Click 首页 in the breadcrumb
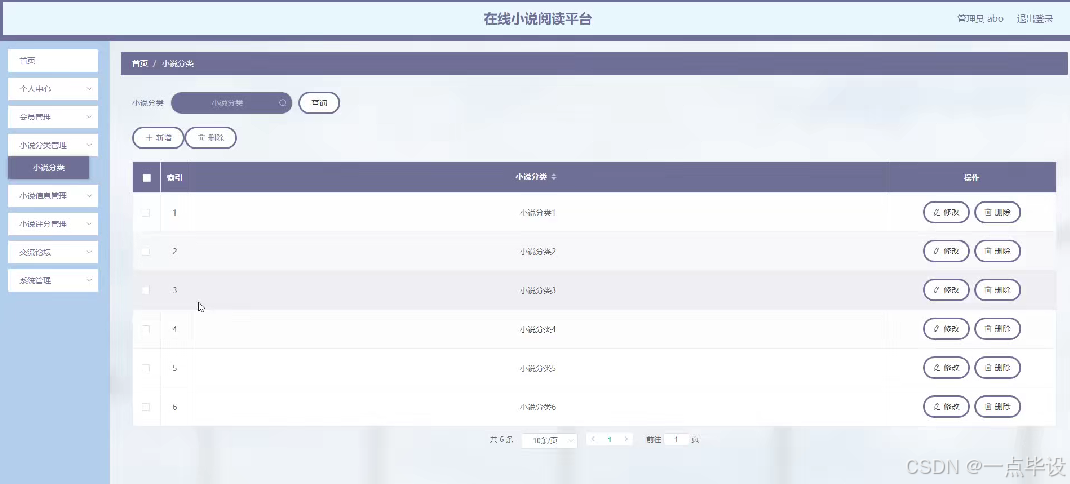Screen dimensions: 1070x484 point(140,63)
